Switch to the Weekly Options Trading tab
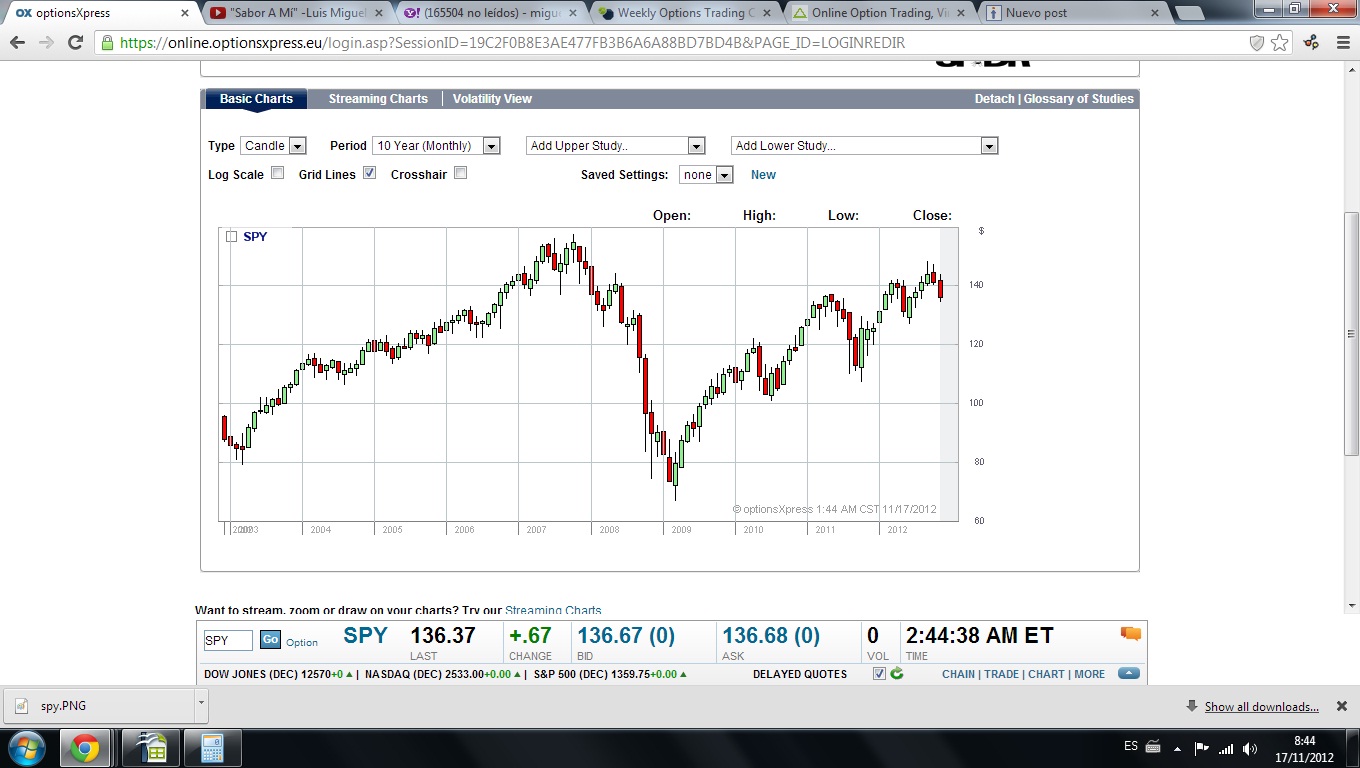 [684, 13]
